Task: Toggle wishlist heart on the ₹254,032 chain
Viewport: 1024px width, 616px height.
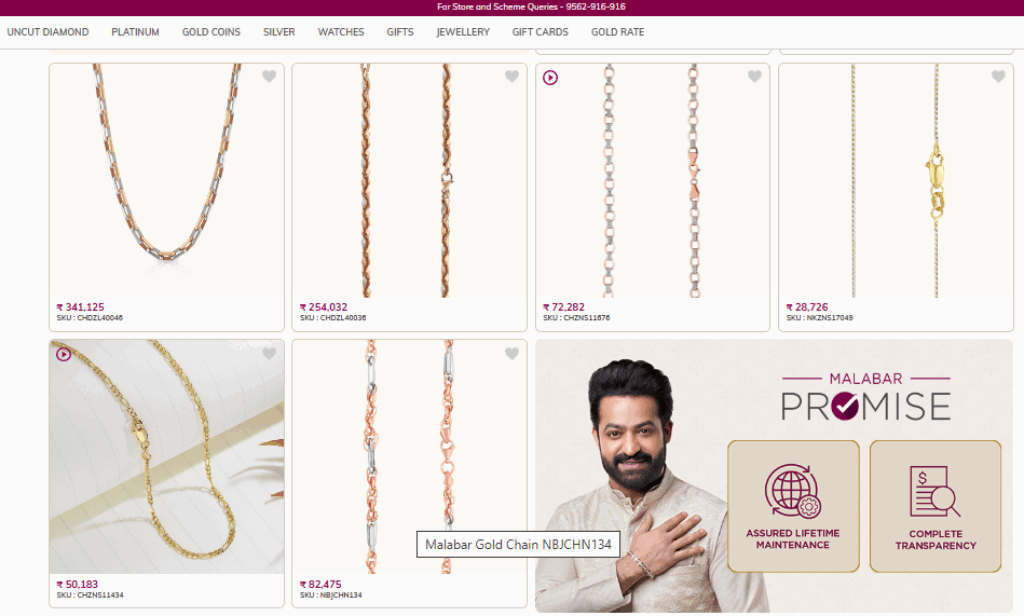Action: (512, 76)
